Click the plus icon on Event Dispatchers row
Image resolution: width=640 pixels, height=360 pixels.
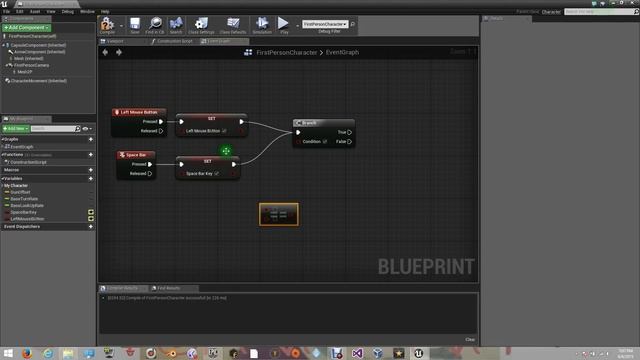pyautogui.click(x=91, y=227)
